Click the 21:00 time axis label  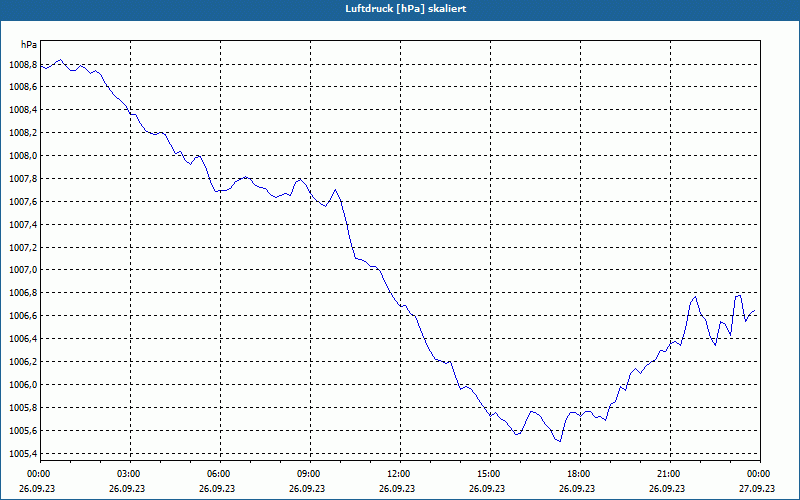tap(667, 474)
